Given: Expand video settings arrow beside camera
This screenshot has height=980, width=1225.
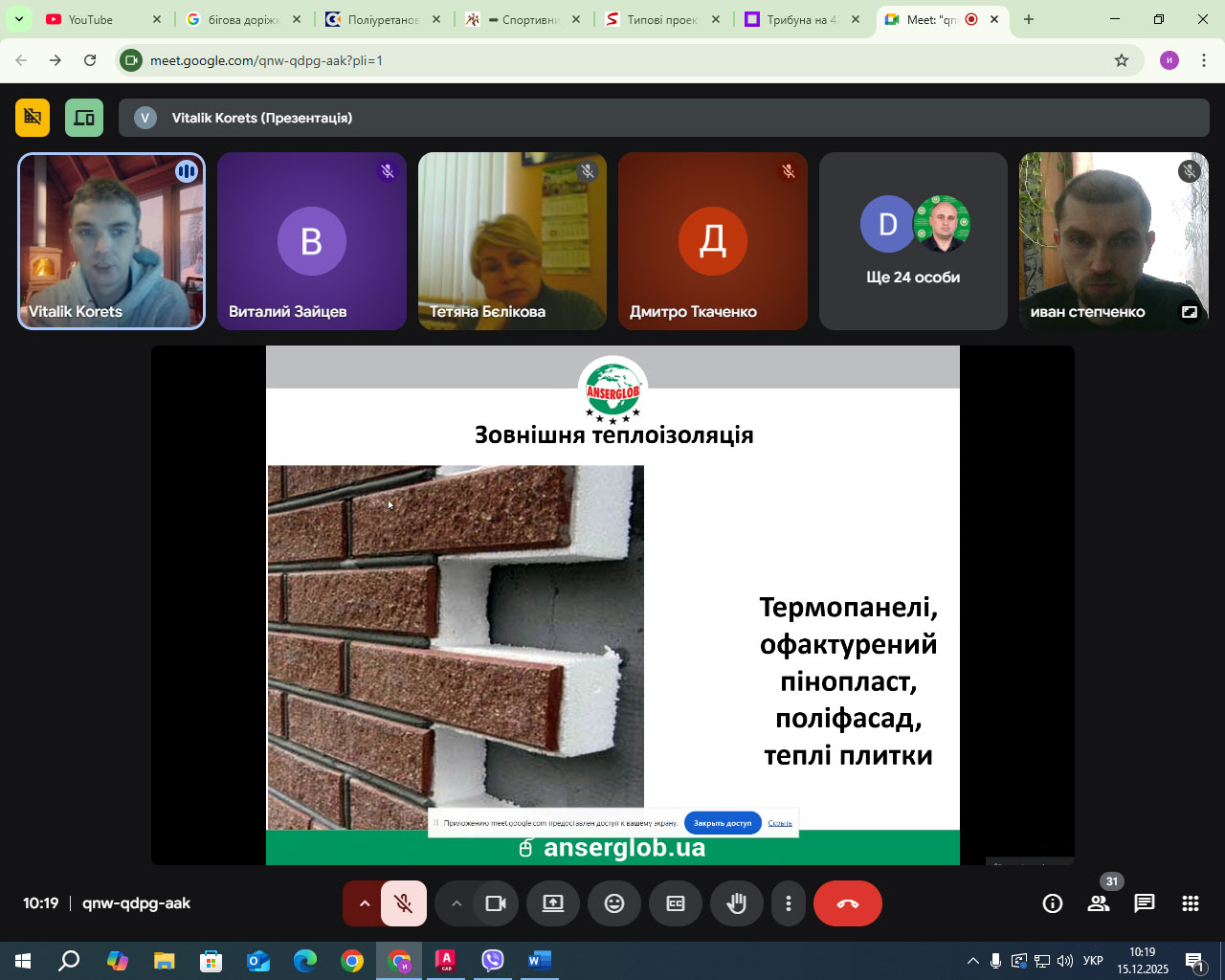Looking at the screenshot, I should point(457,903).
